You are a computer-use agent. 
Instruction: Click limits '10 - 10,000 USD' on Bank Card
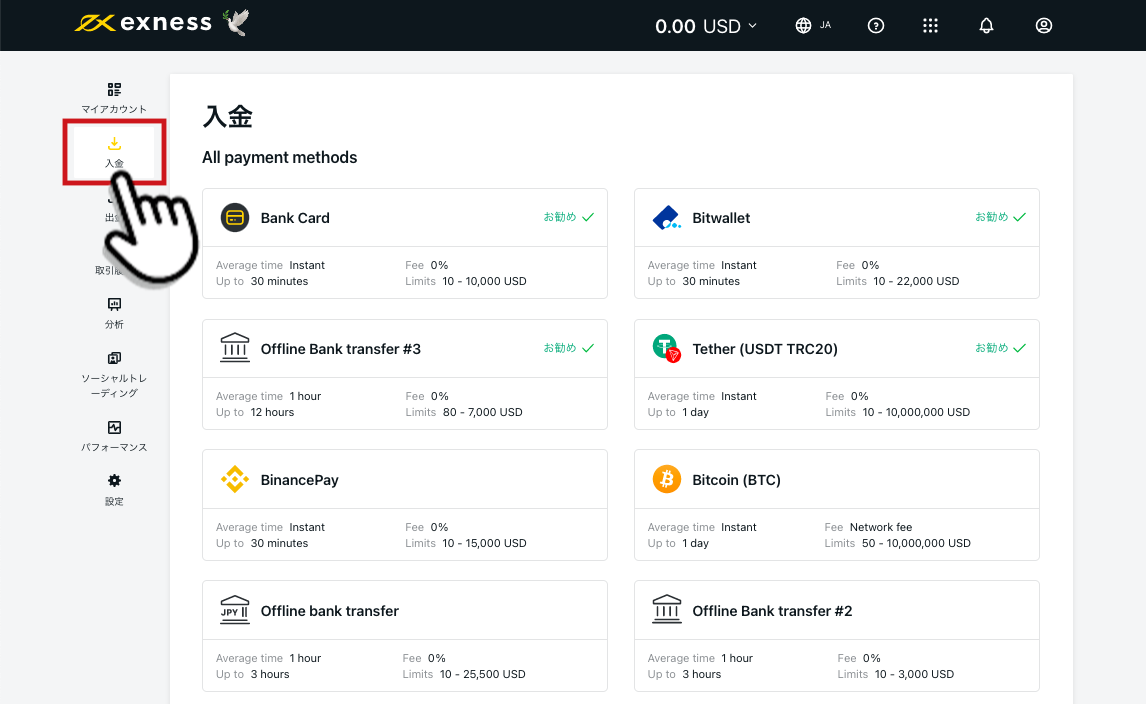(484, 281)
